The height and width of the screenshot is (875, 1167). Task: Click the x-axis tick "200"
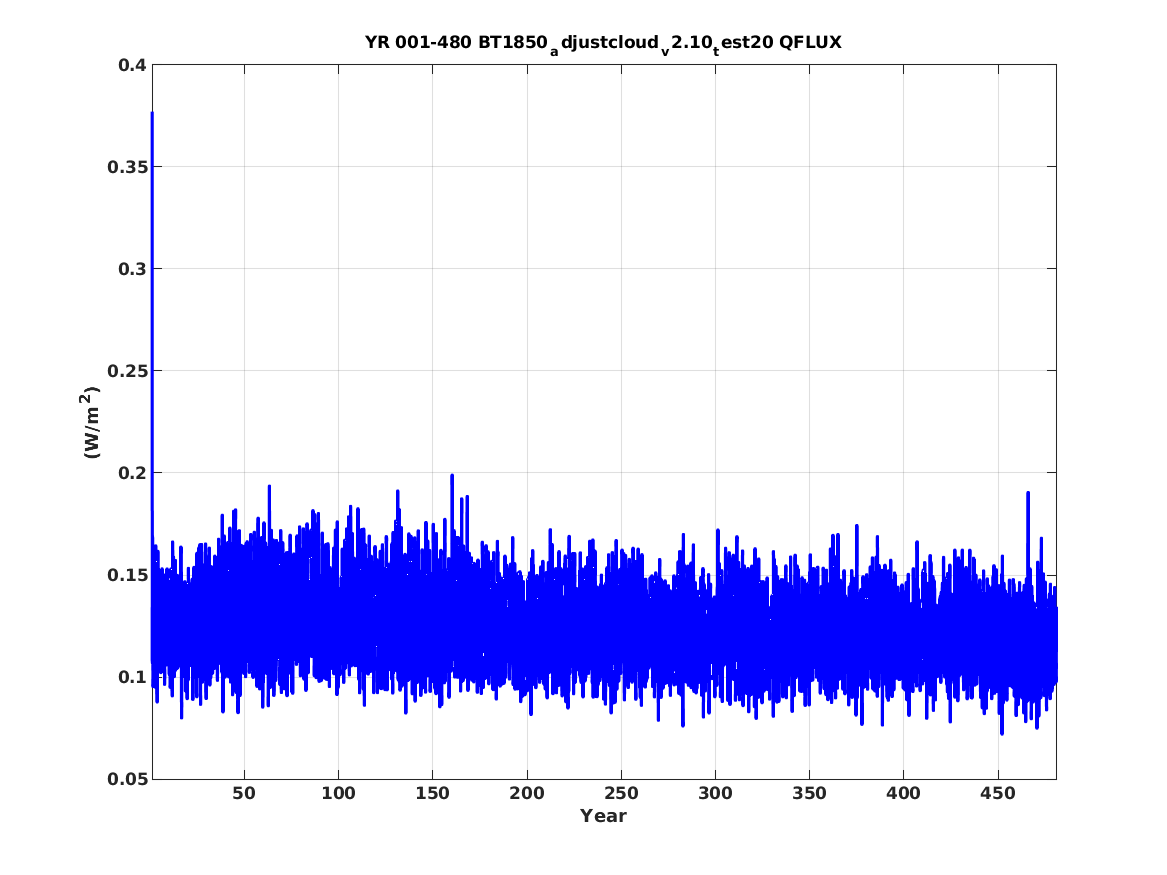click(527, 794)
